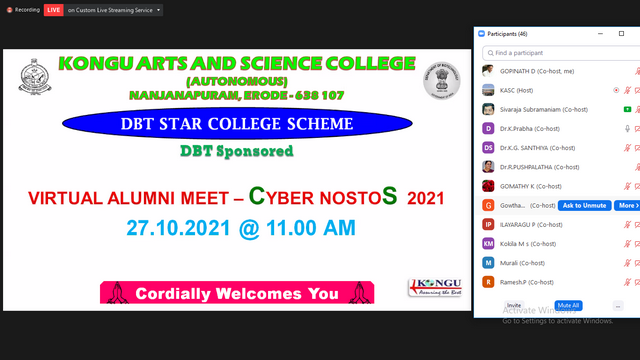The width and height of the screenshot is (640, 360).
Task: Toggle ILAYARAGU P's muted microphone
Action: coord(627,224)
